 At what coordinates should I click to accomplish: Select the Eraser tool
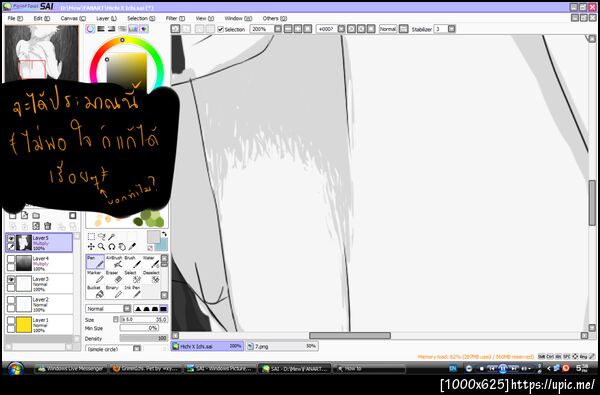114,277
